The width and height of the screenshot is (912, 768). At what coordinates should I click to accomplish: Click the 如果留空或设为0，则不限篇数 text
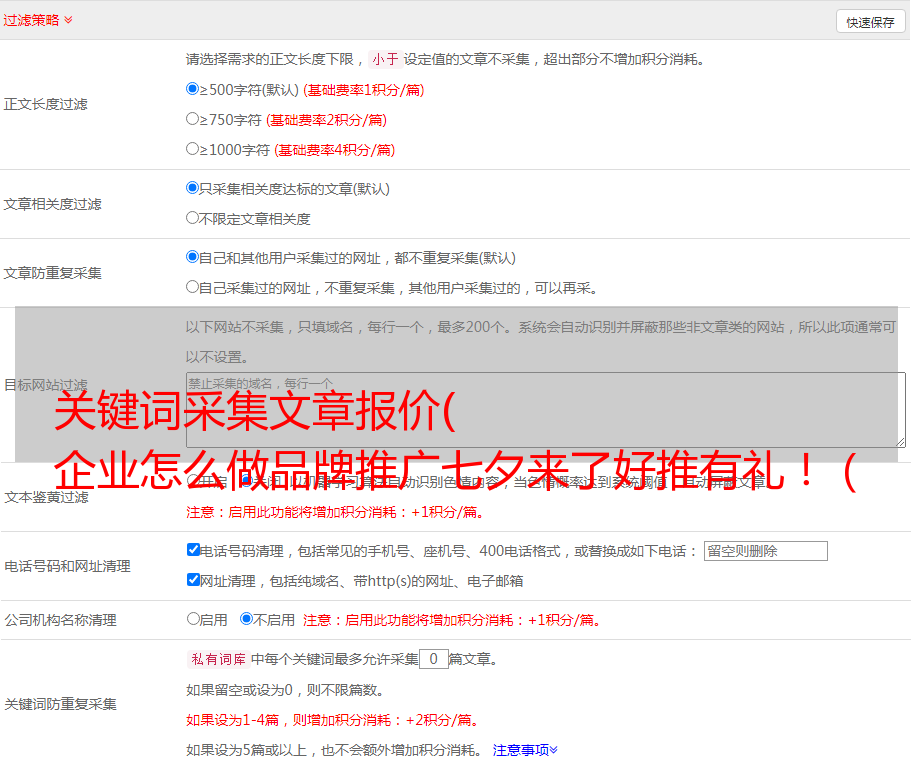point(285,690)
